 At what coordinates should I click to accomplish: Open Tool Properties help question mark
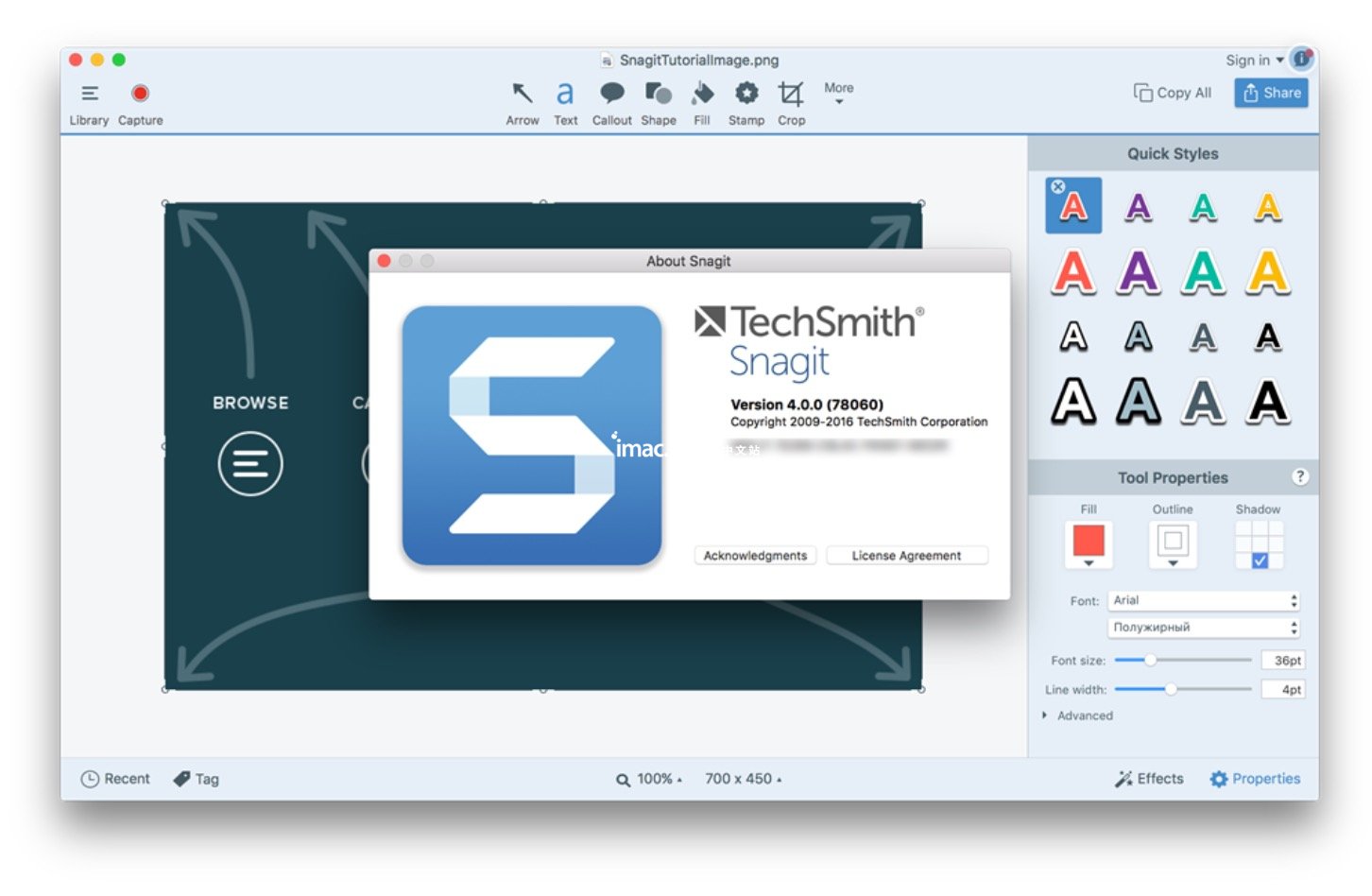click(1300, 476)
